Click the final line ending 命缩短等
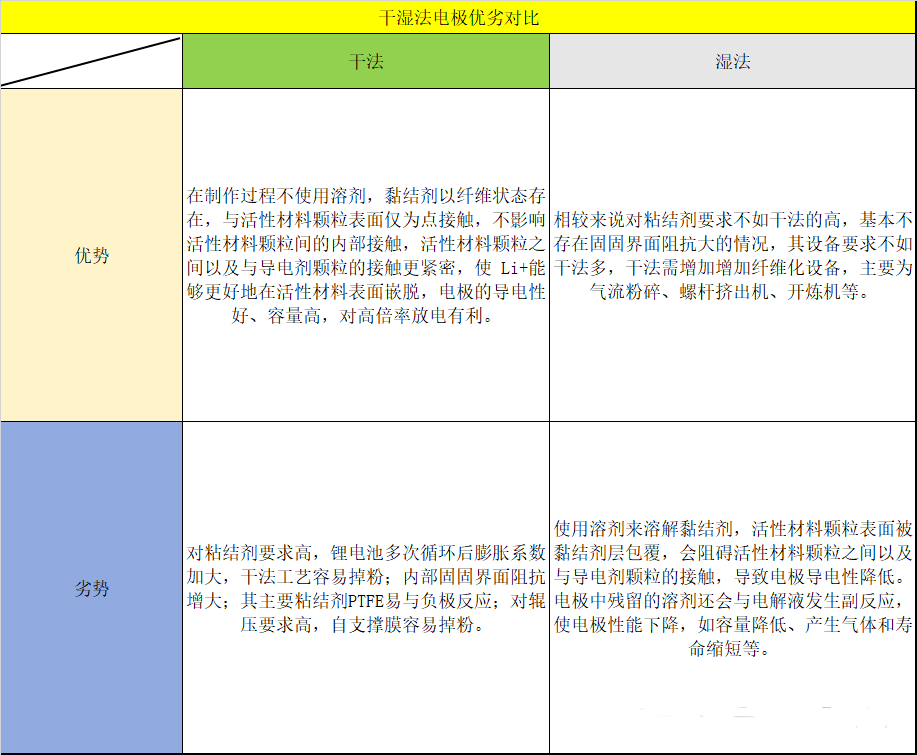Image resolution: width=917 pixels, height=755 pixels. (732, 649)
